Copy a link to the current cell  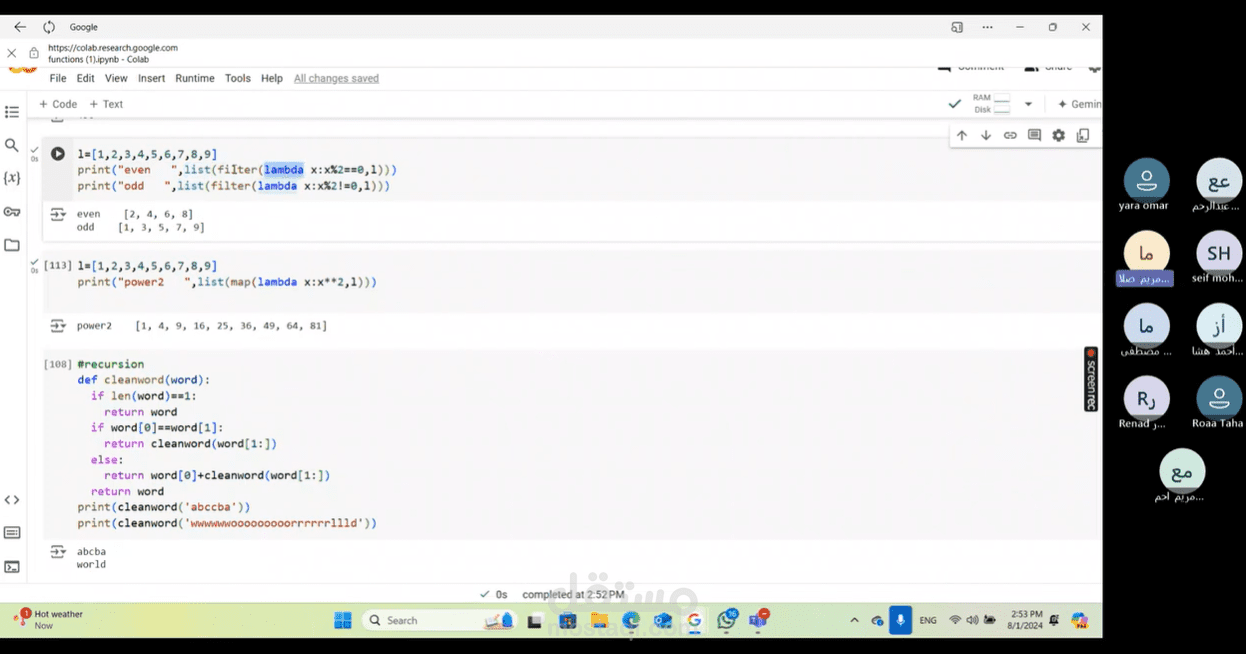pos(1010,135)
